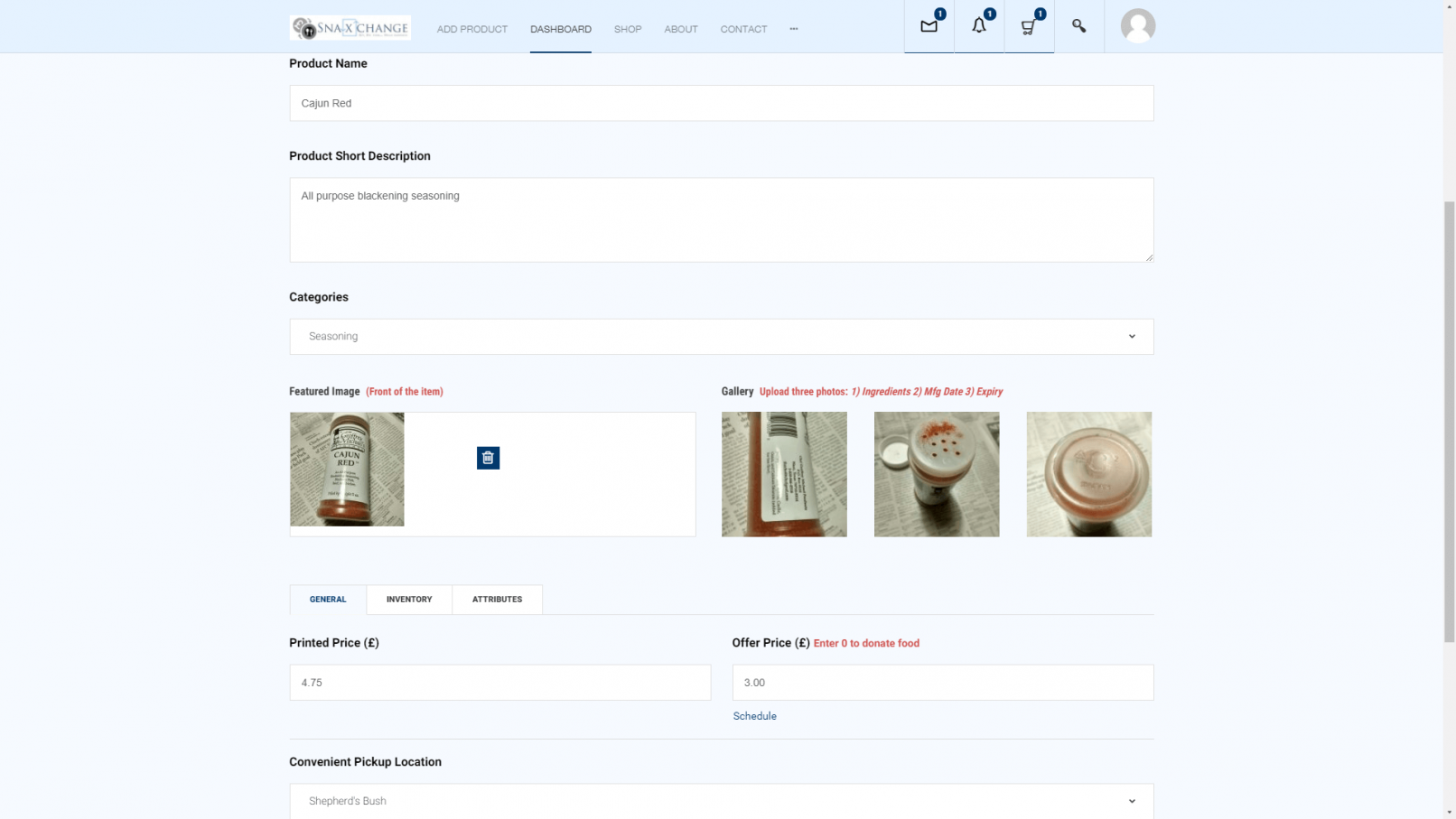
Task: Click the Offer Price input field
Action: 942,683
